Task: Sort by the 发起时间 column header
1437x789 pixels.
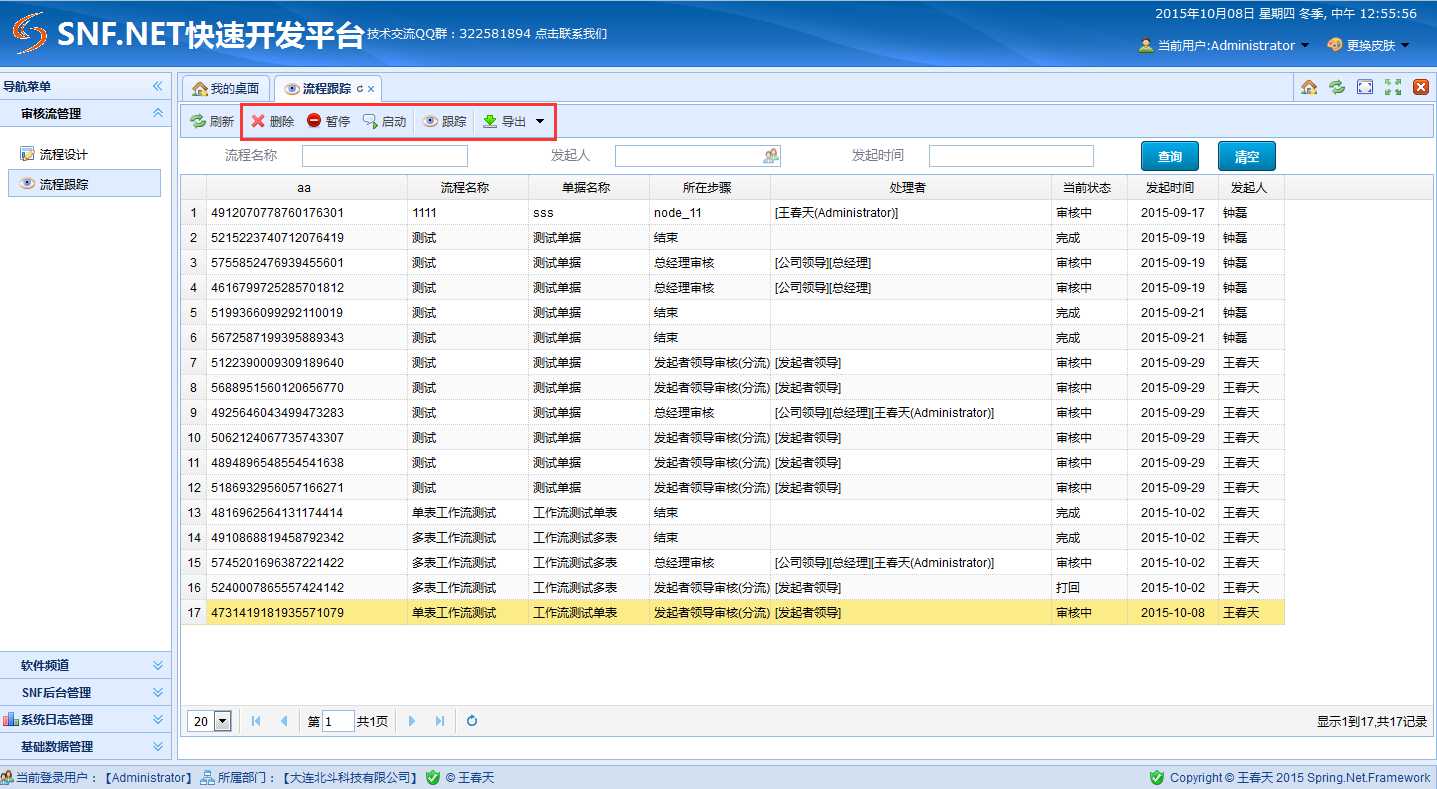Action: [x=1172, y=187]
